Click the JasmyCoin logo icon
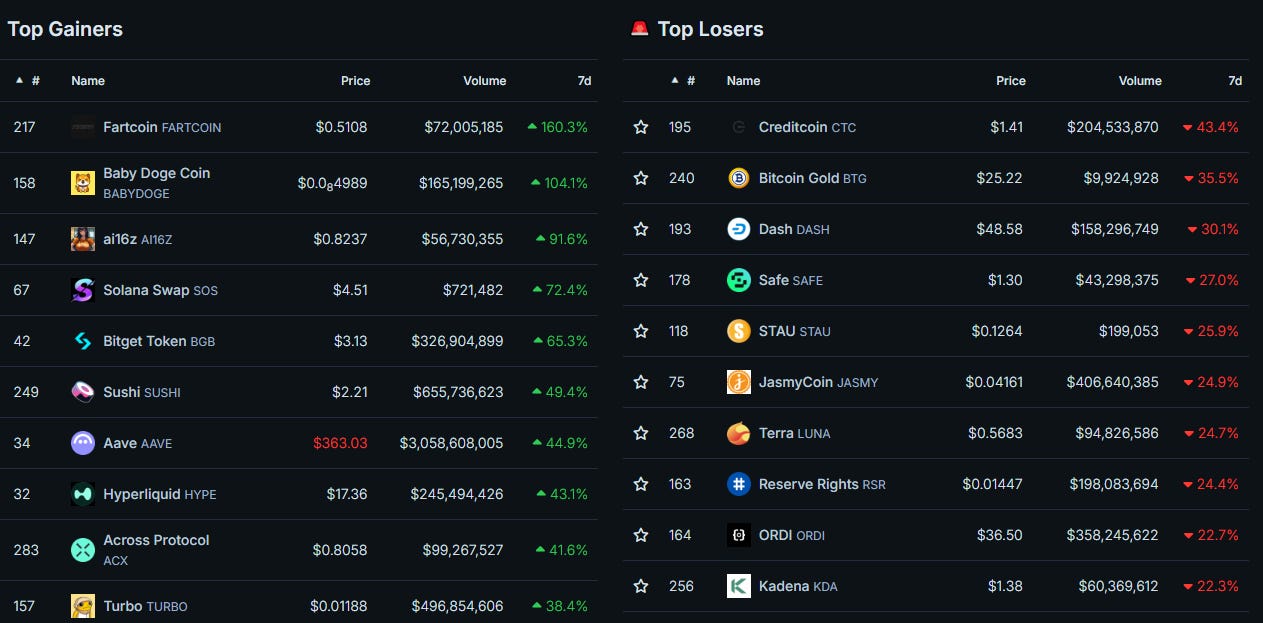This screenshot has width=1263, height=623. (739, 382)
